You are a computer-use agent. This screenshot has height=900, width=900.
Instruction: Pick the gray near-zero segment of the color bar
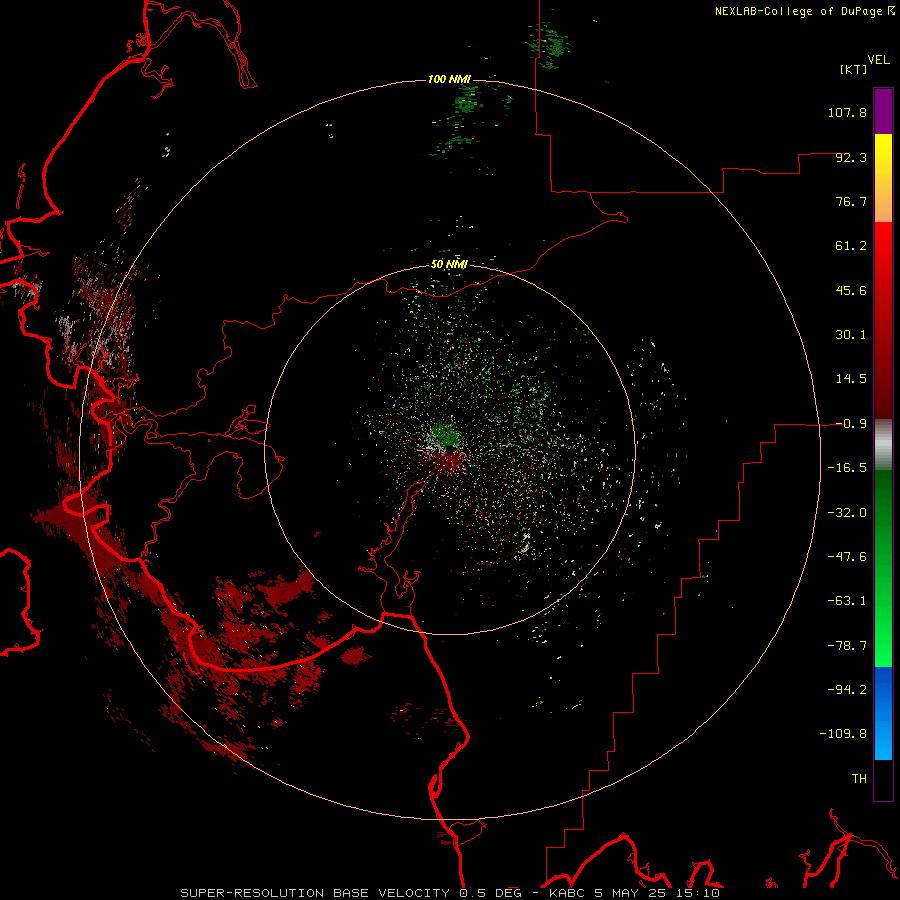point(883,445)
